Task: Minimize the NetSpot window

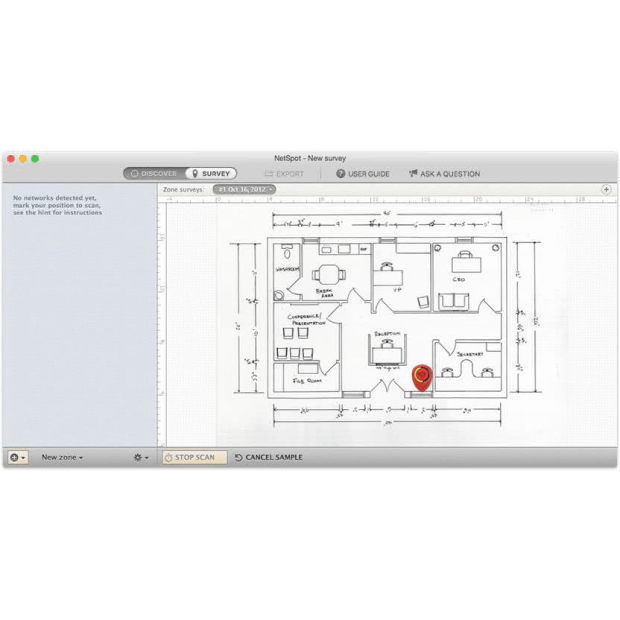Action: coord(23,159)
